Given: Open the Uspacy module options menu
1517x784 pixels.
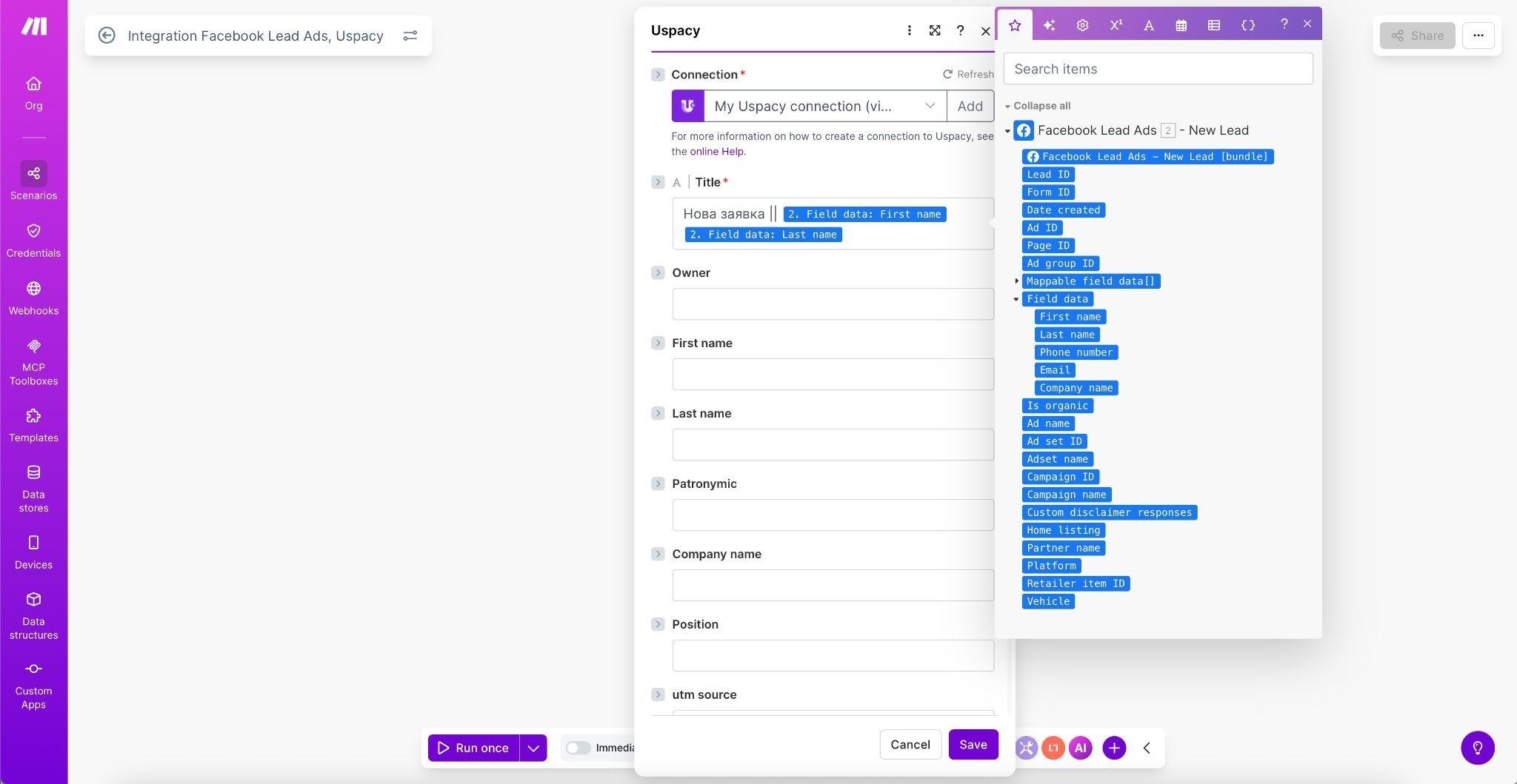Looking at the screenshot, I should pyautogui.click(x=909, y=30).
